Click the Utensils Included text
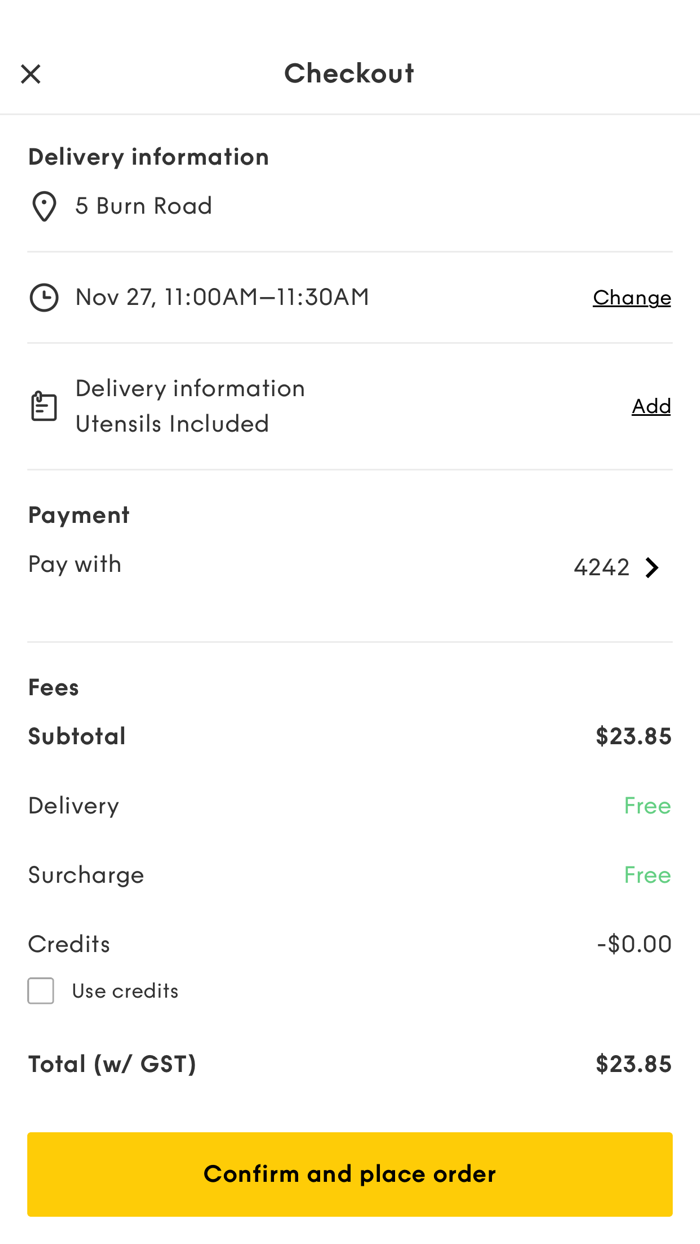The width and height of the screenshot is (700, 1244). (x=172, y=423)
